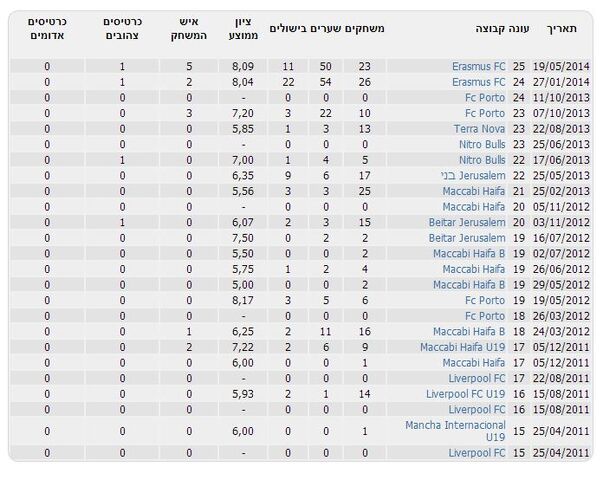Open Liverpool FC link dated 22/08/2011
Screen dimensions: 603x480
click(x=476, y=378)
